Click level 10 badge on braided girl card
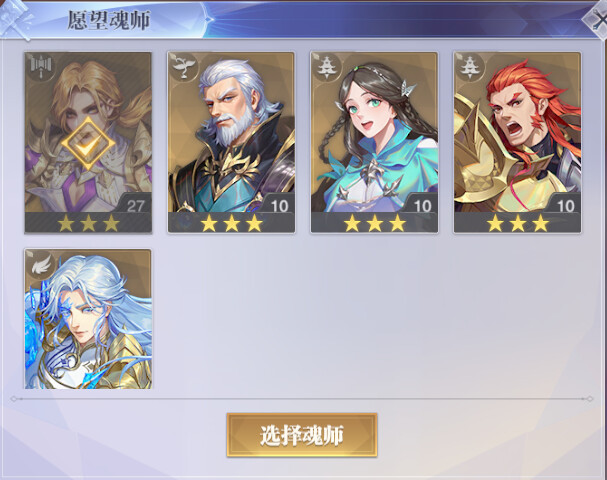607x480 pixels. (422, 205)
